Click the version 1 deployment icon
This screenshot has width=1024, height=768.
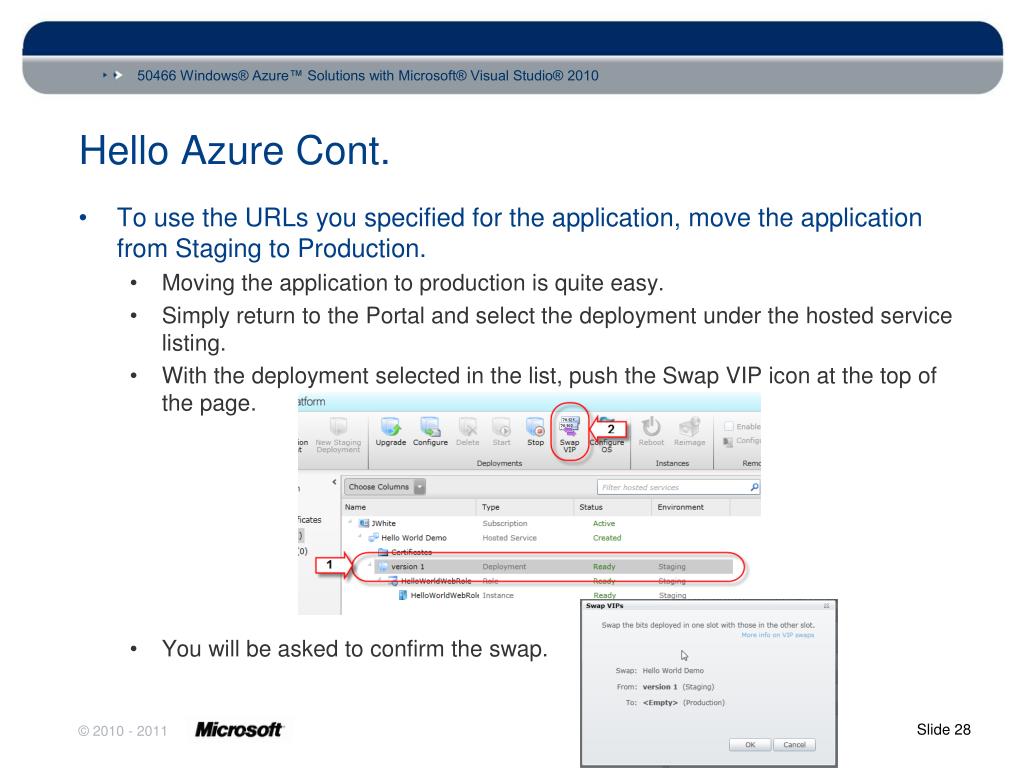click(383, 567)
